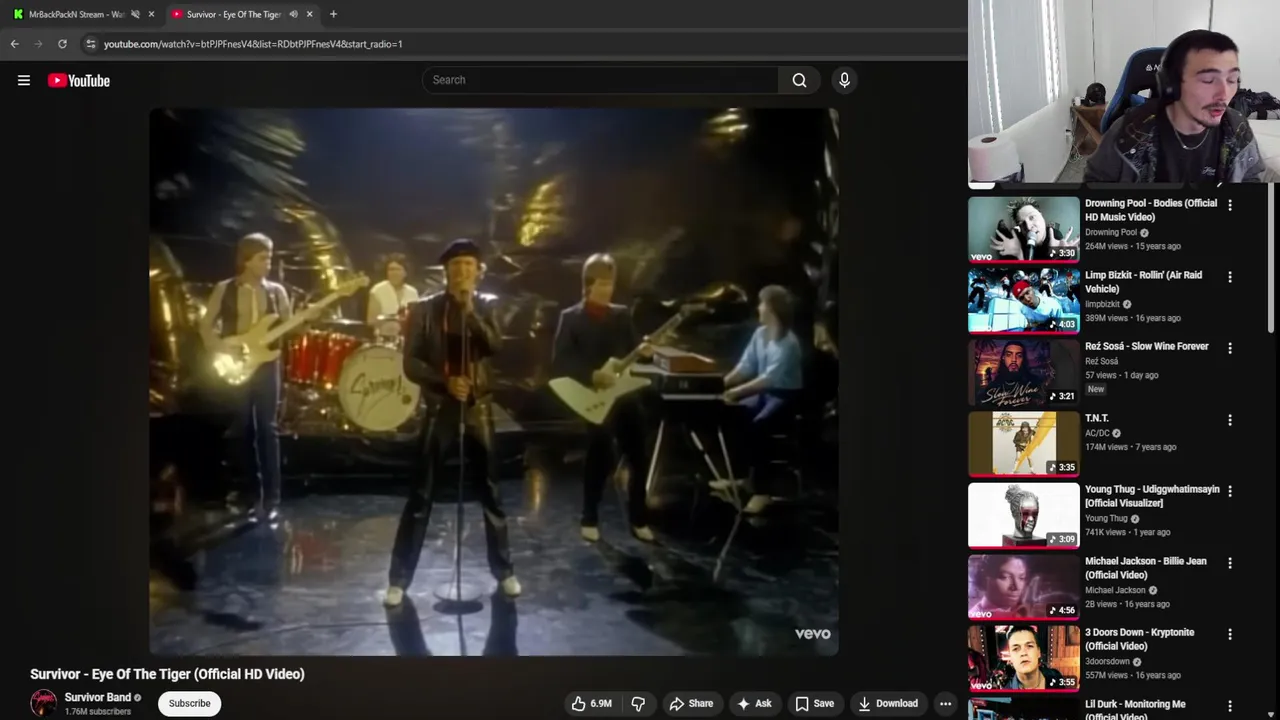The image size is (1280, 720).
Task: Click the video title text
Action: pyautogui.click(x=167, y=674)
